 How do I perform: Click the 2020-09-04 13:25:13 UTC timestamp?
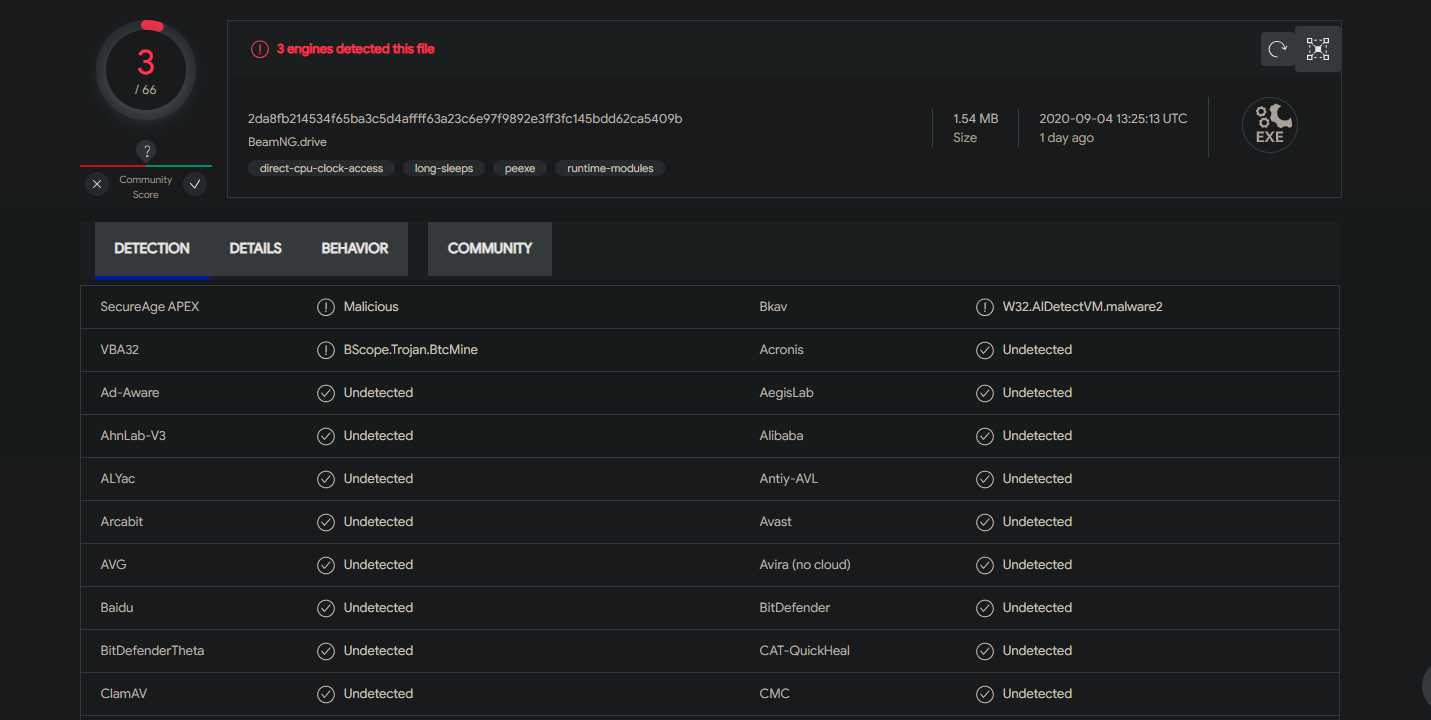point(1113,119)
